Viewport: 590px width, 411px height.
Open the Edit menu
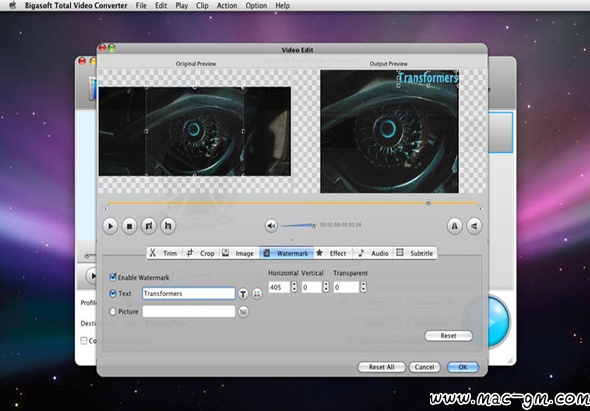point(161,6)
